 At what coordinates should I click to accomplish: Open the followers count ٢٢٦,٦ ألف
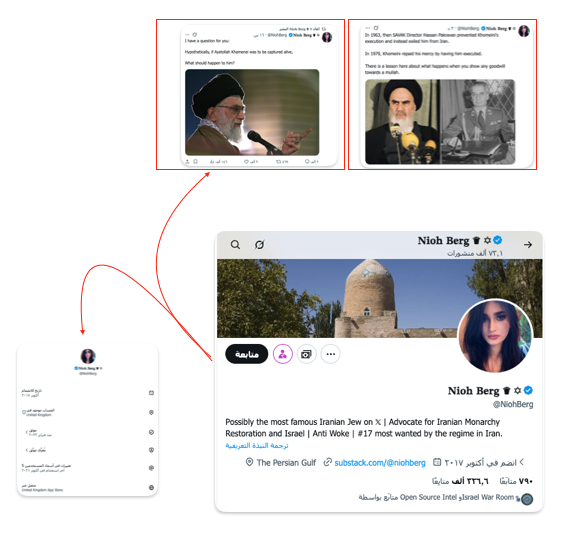[461, 481]
